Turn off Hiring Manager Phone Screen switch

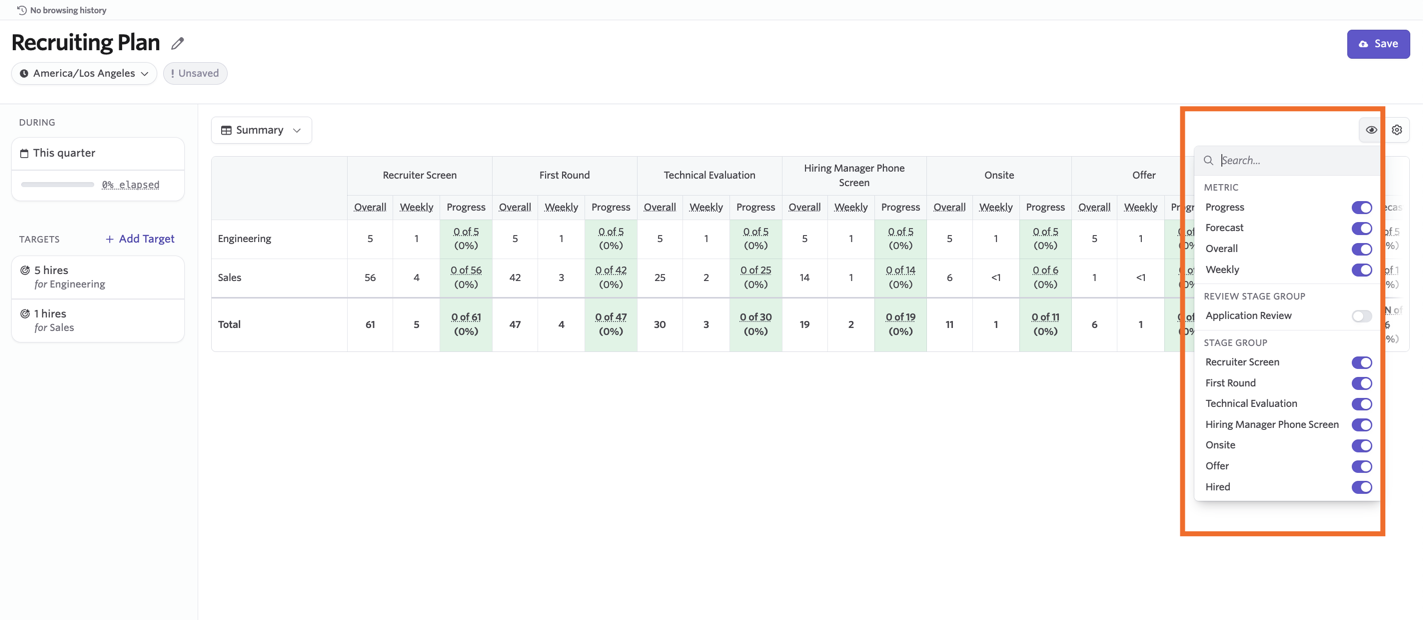1362,425
